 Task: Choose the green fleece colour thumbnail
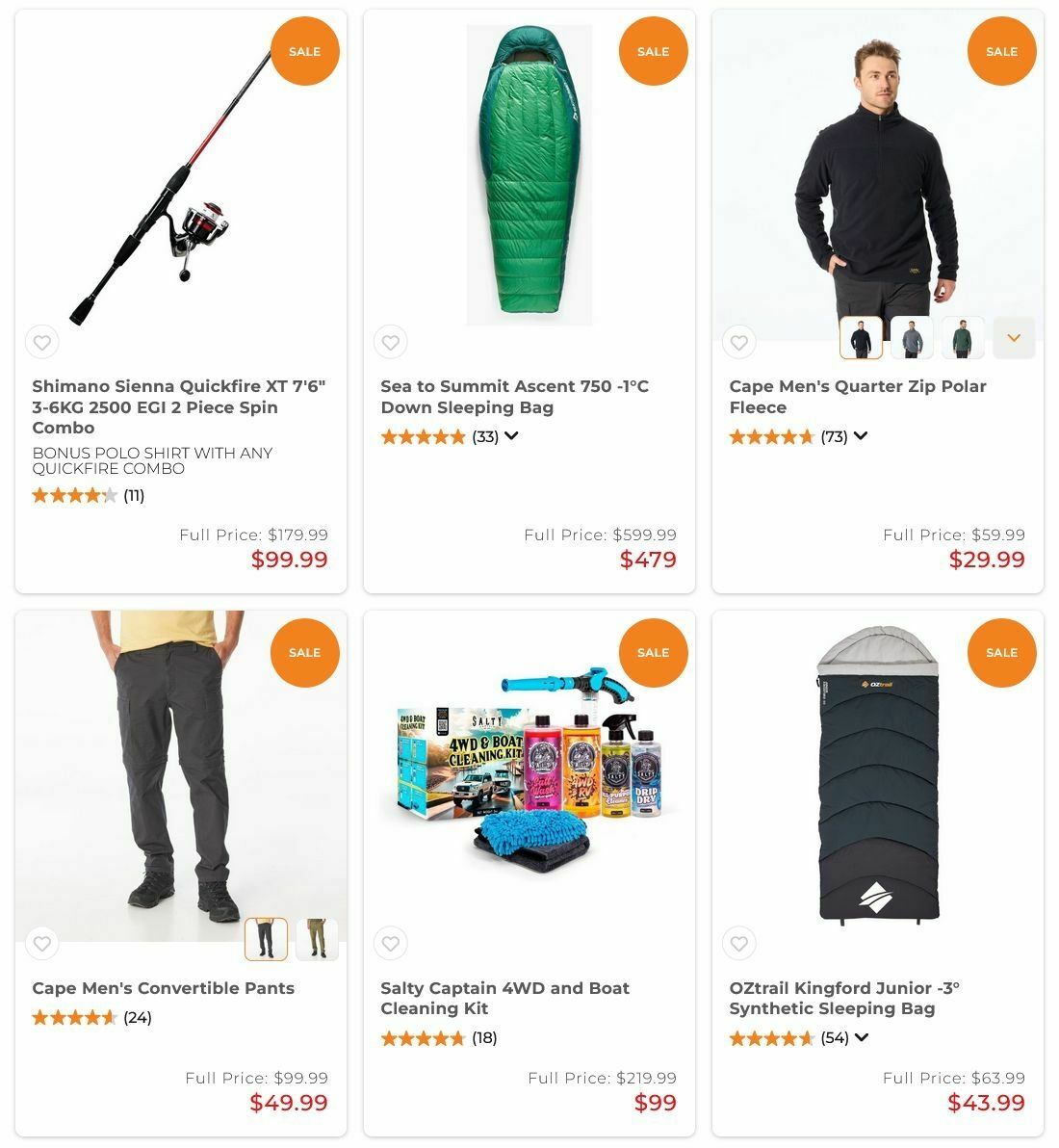(963, 337)
